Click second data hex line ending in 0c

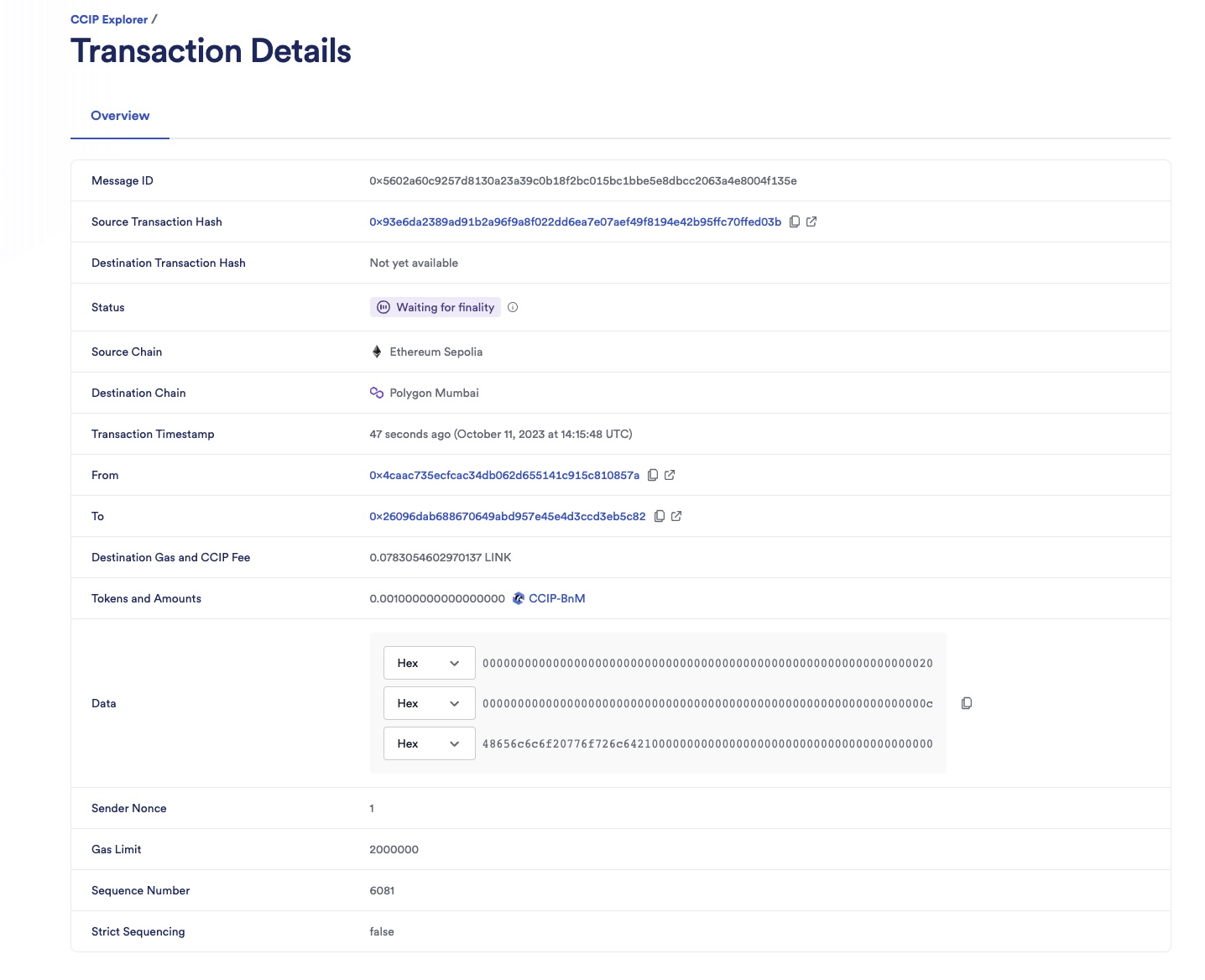(707, 703)
